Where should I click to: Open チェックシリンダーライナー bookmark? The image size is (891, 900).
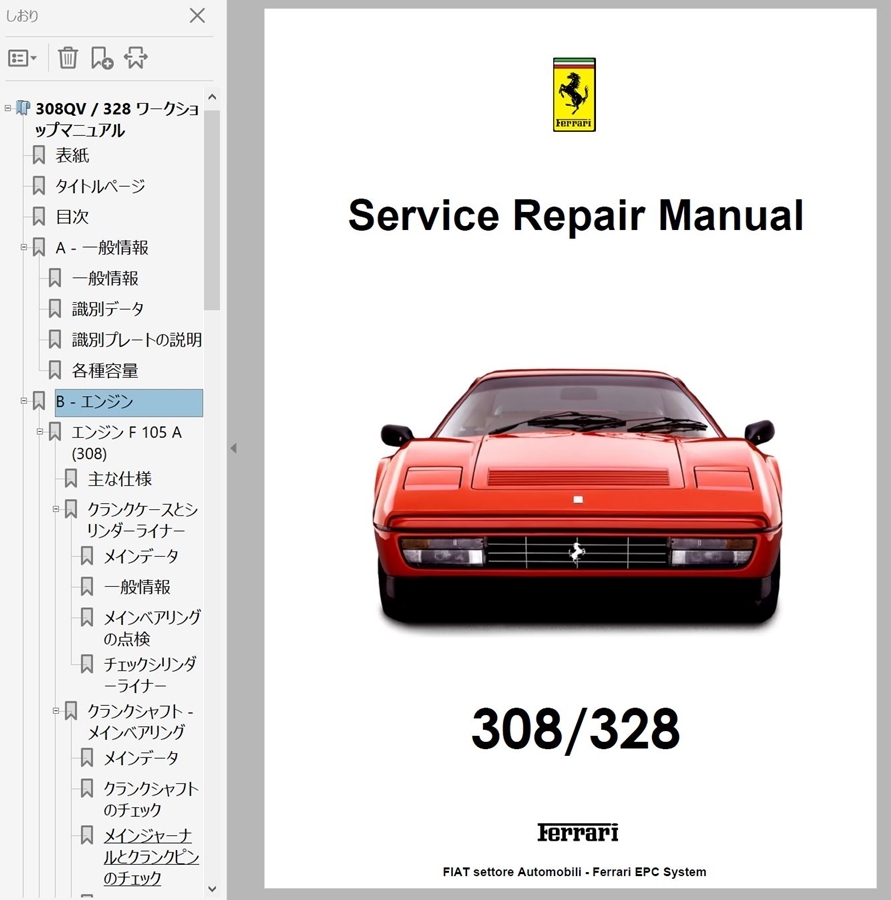pos(150,674)
